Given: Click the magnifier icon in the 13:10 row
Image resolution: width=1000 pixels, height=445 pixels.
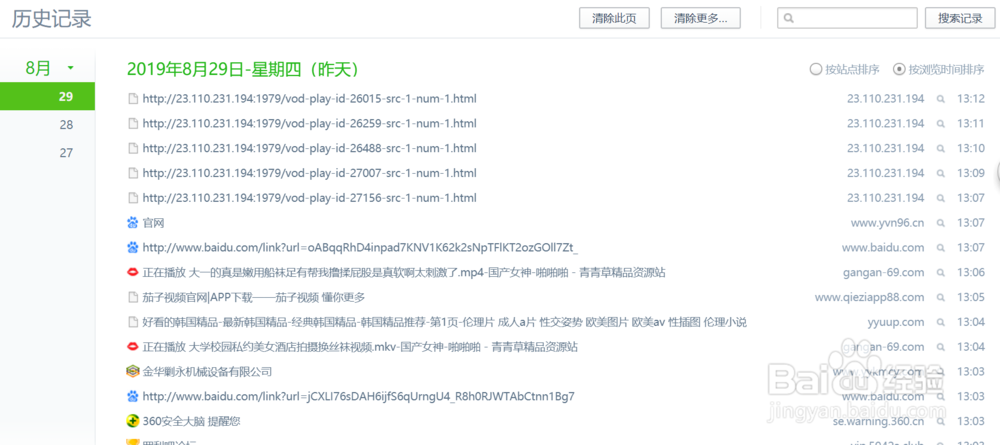Looking at the screenshot, I should click(940, 149).
